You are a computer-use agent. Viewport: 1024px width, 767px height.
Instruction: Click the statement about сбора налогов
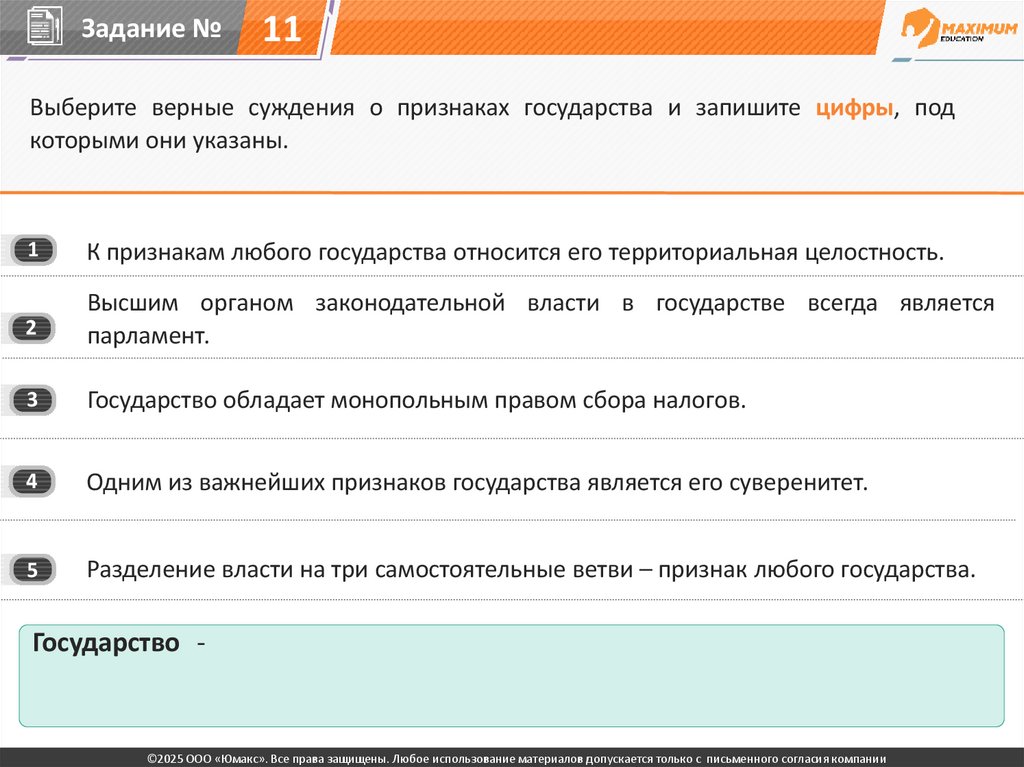click(x=416, y=400)
